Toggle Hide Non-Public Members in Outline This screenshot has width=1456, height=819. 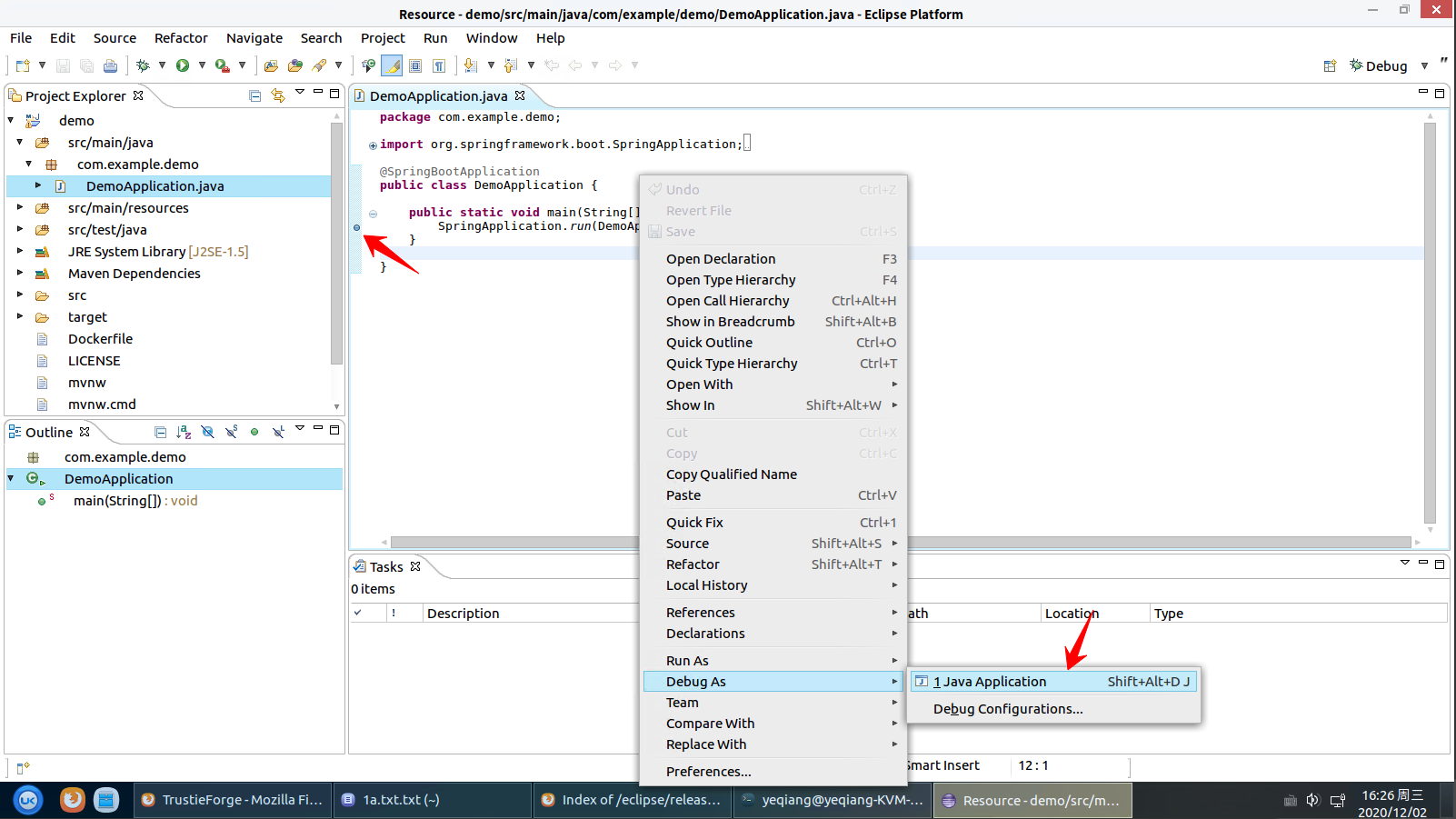point(254,432)
